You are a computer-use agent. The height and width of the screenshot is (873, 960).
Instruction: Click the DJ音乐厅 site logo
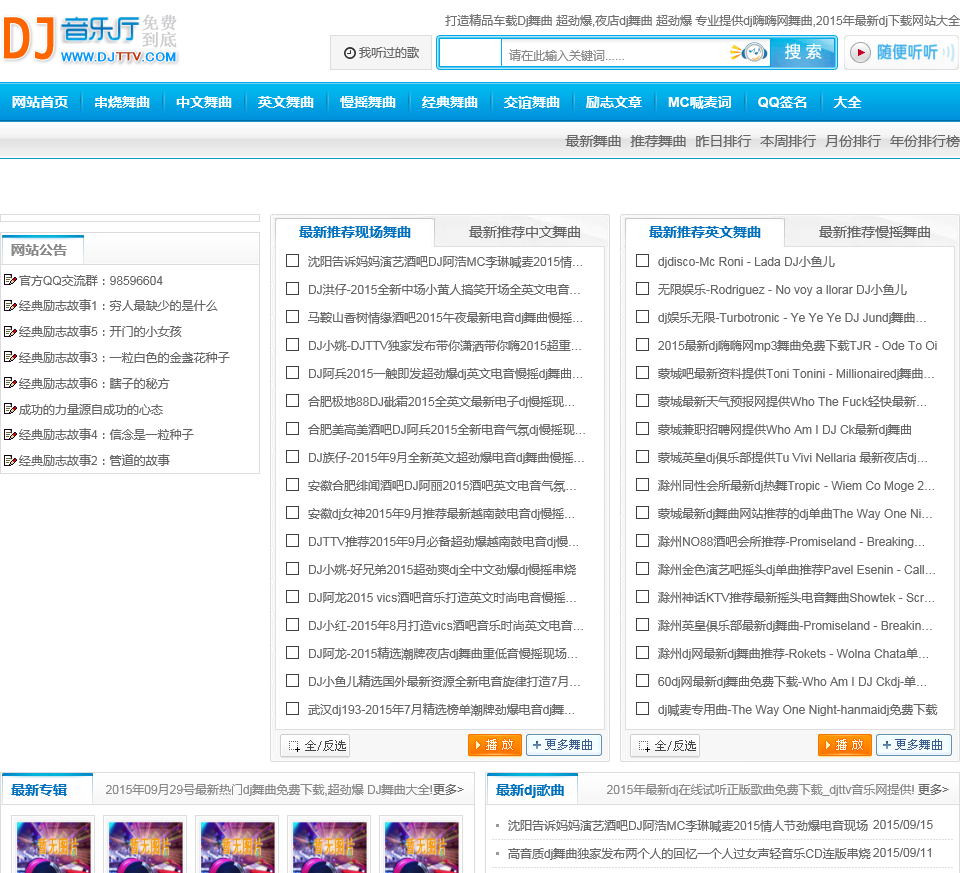[90, 39]
